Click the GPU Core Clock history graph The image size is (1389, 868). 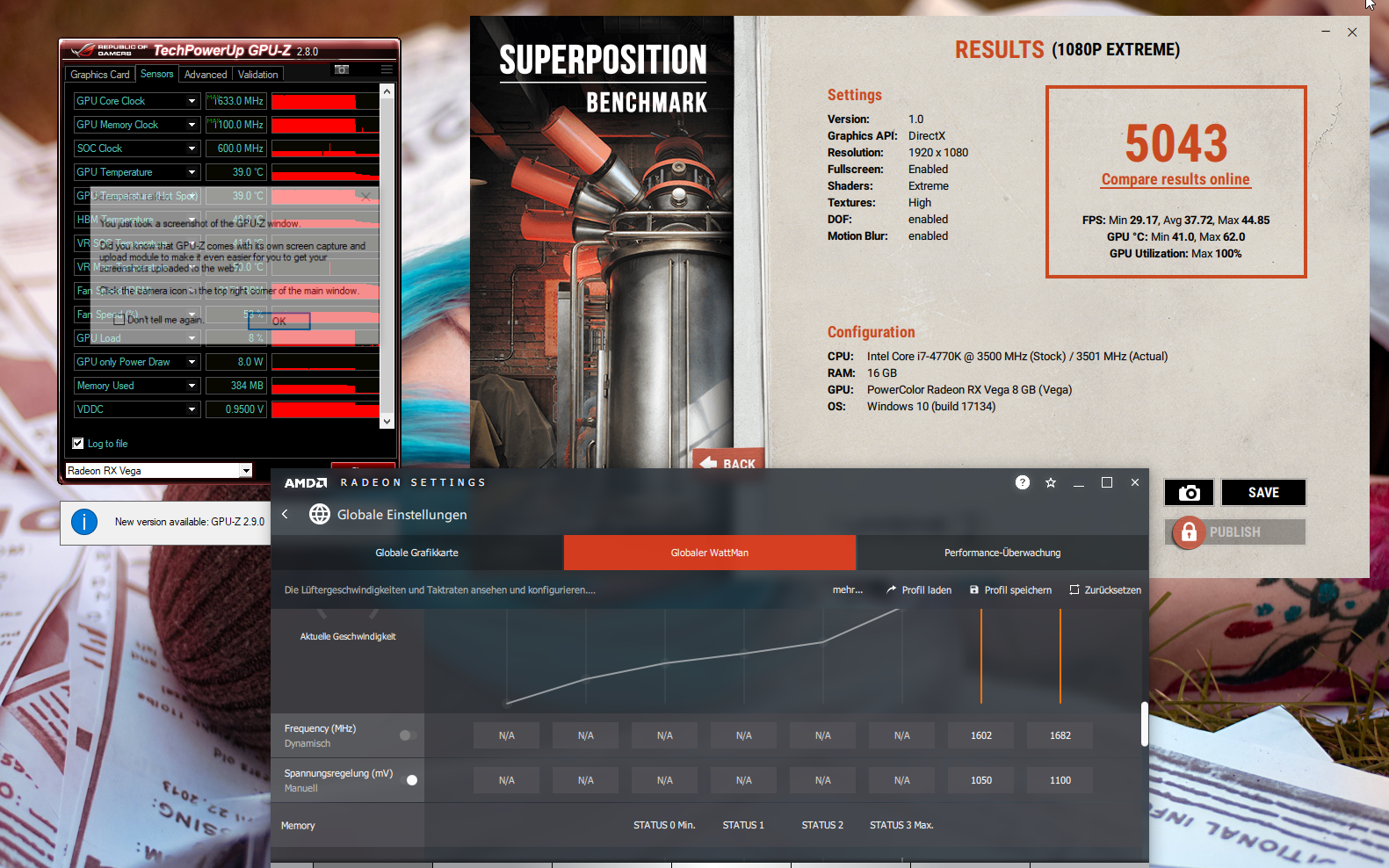point(325,101)
